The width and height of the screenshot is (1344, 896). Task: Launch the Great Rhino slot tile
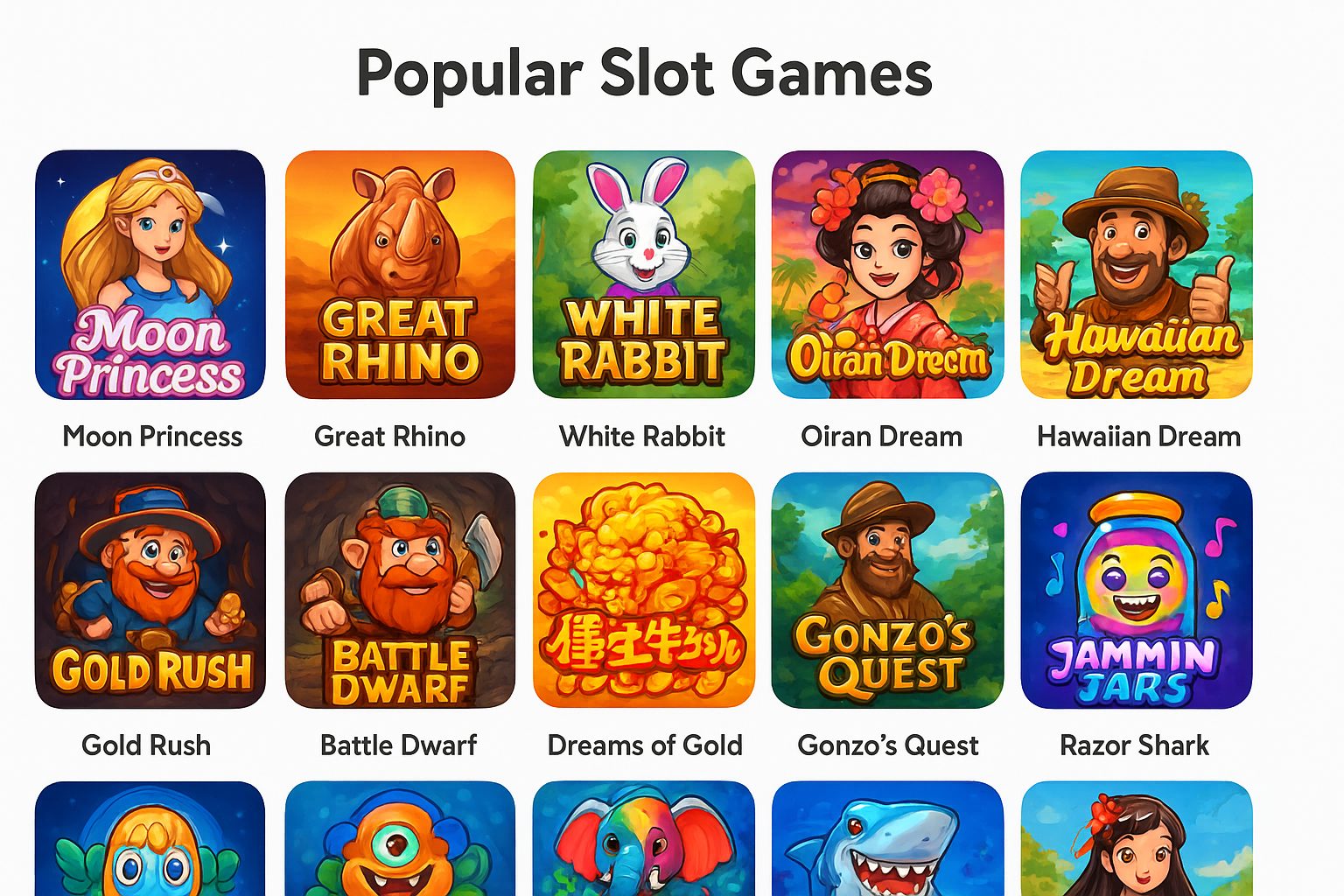tap(400, 275)
